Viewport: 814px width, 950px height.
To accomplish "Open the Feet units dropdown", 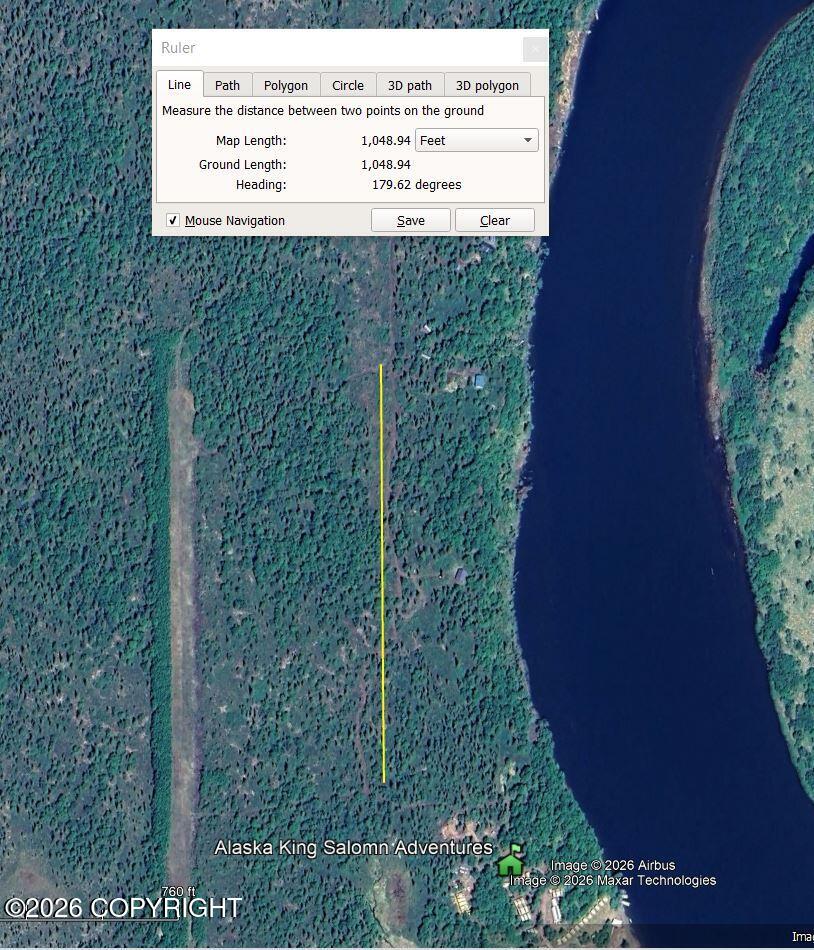I will tap(476, 140).
